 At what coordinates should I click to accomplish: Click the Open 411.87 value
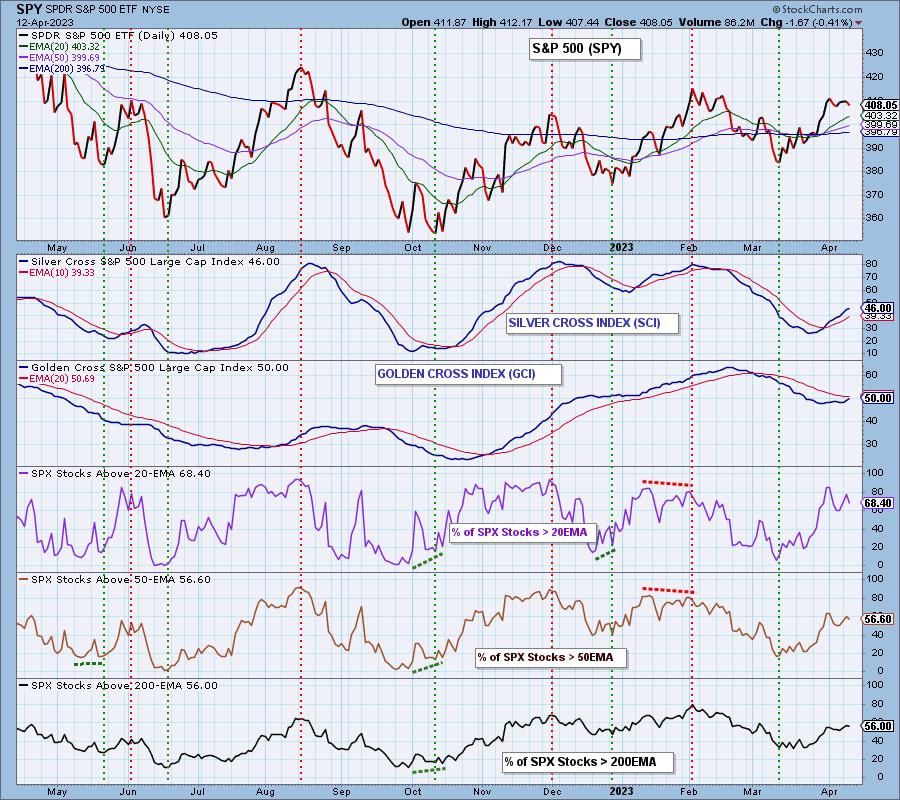coord(433,22)
